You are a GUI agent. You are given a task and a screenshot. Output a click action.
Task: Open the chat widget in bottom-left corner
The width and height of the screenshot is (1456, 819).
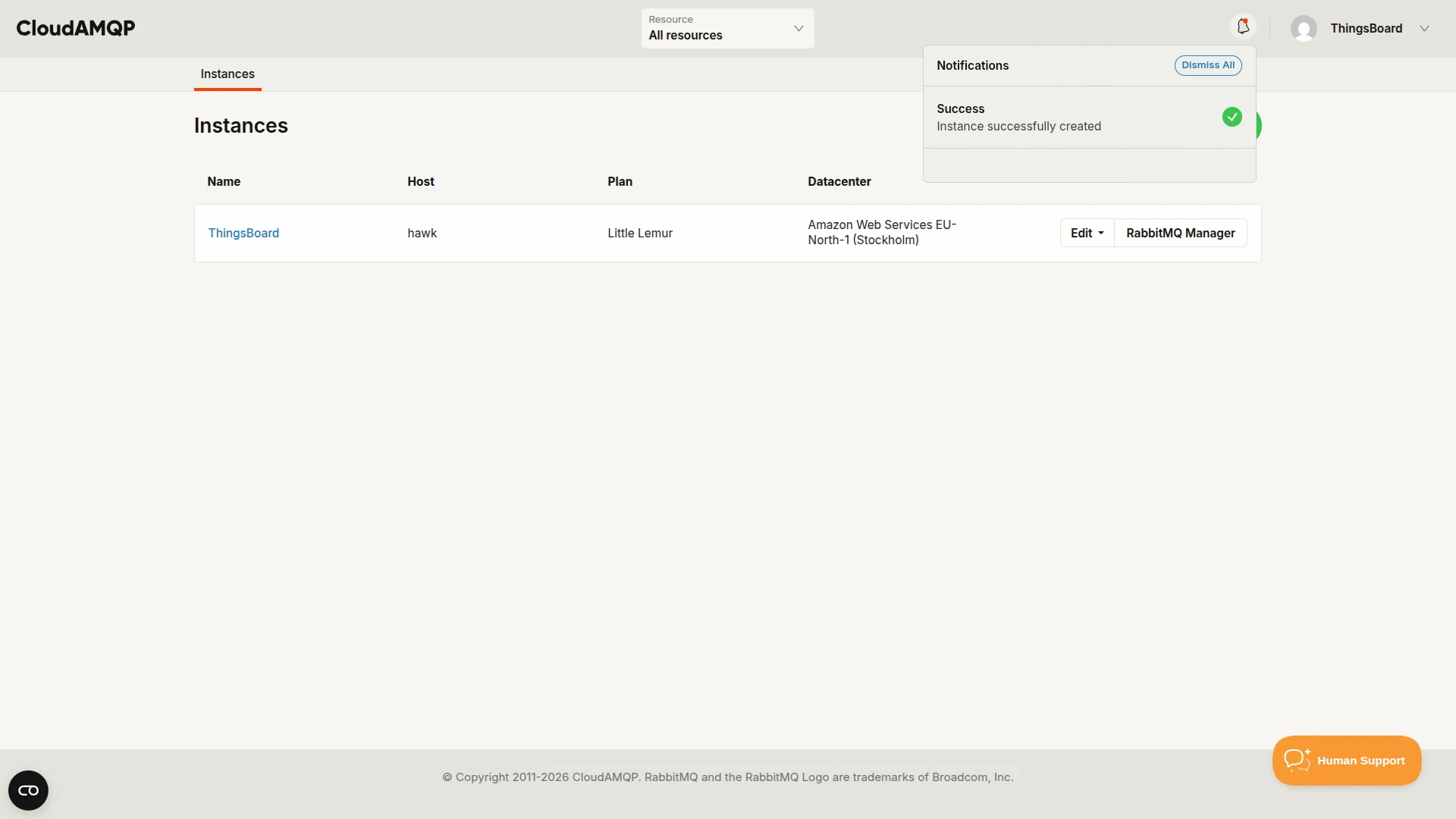(28, 790)
